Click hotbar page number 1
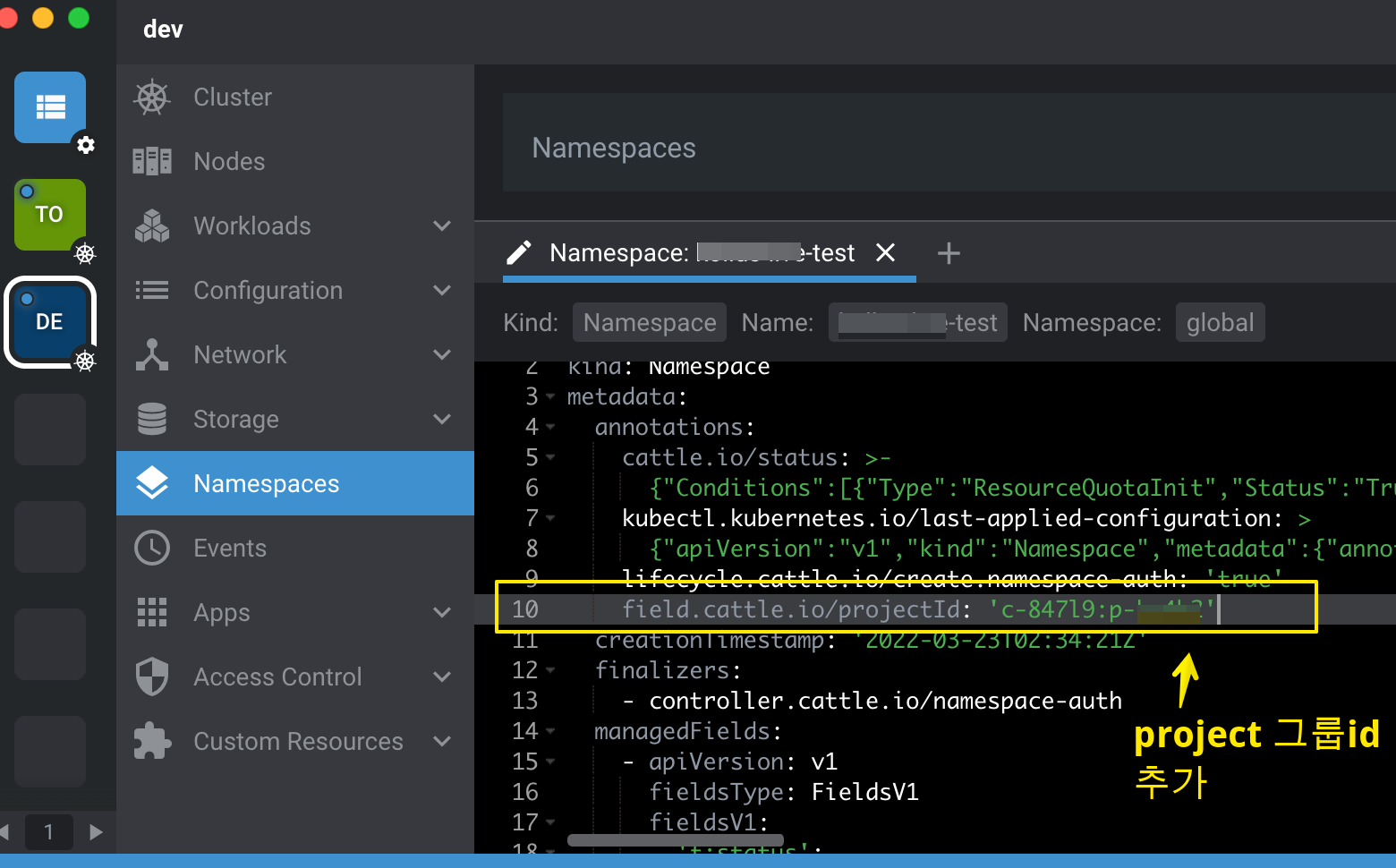This screenshot has height=868, width=1396. tap(49, 832)
